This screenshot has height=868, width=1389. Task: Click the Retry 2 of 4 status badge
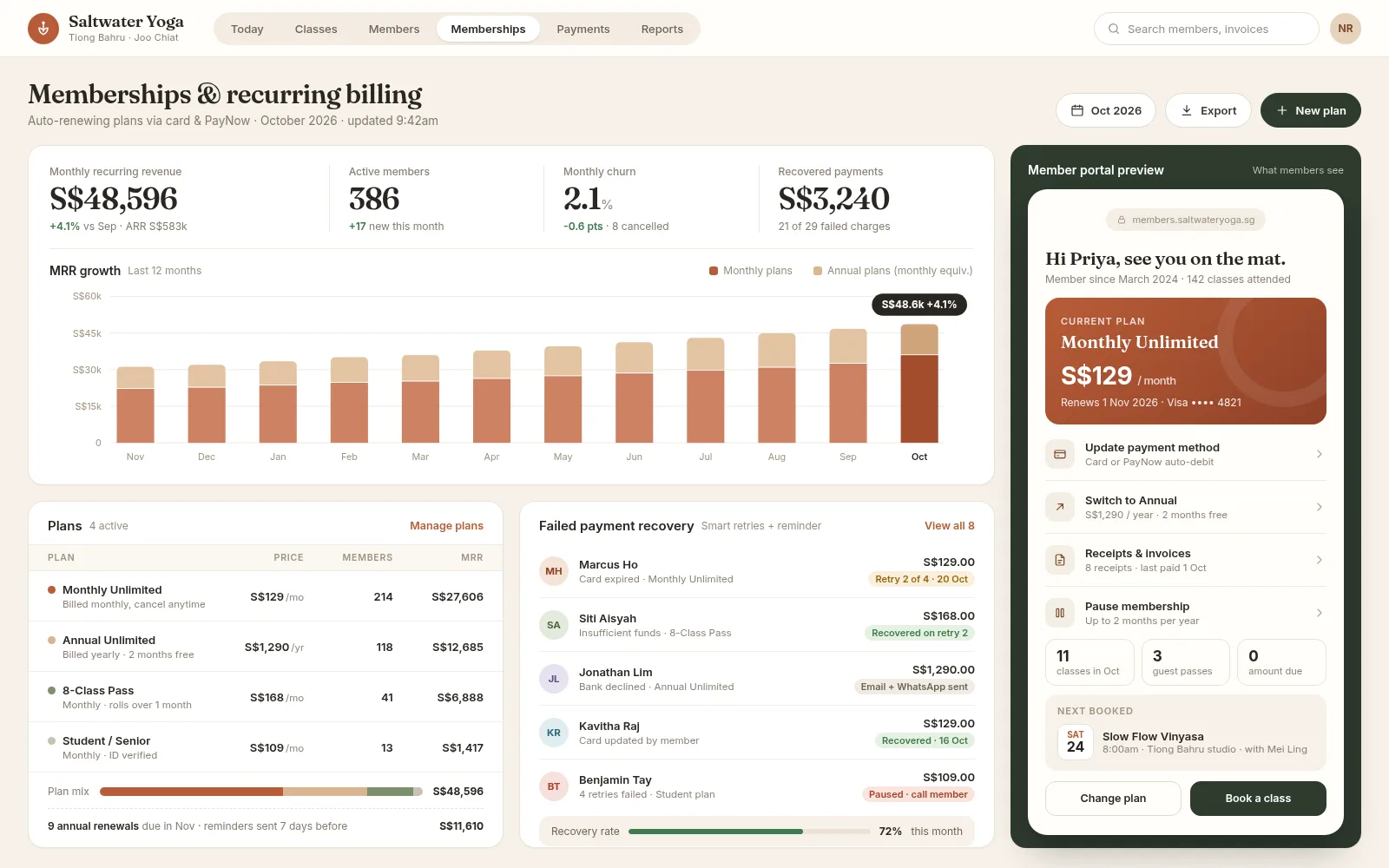(x=921, y=580)
